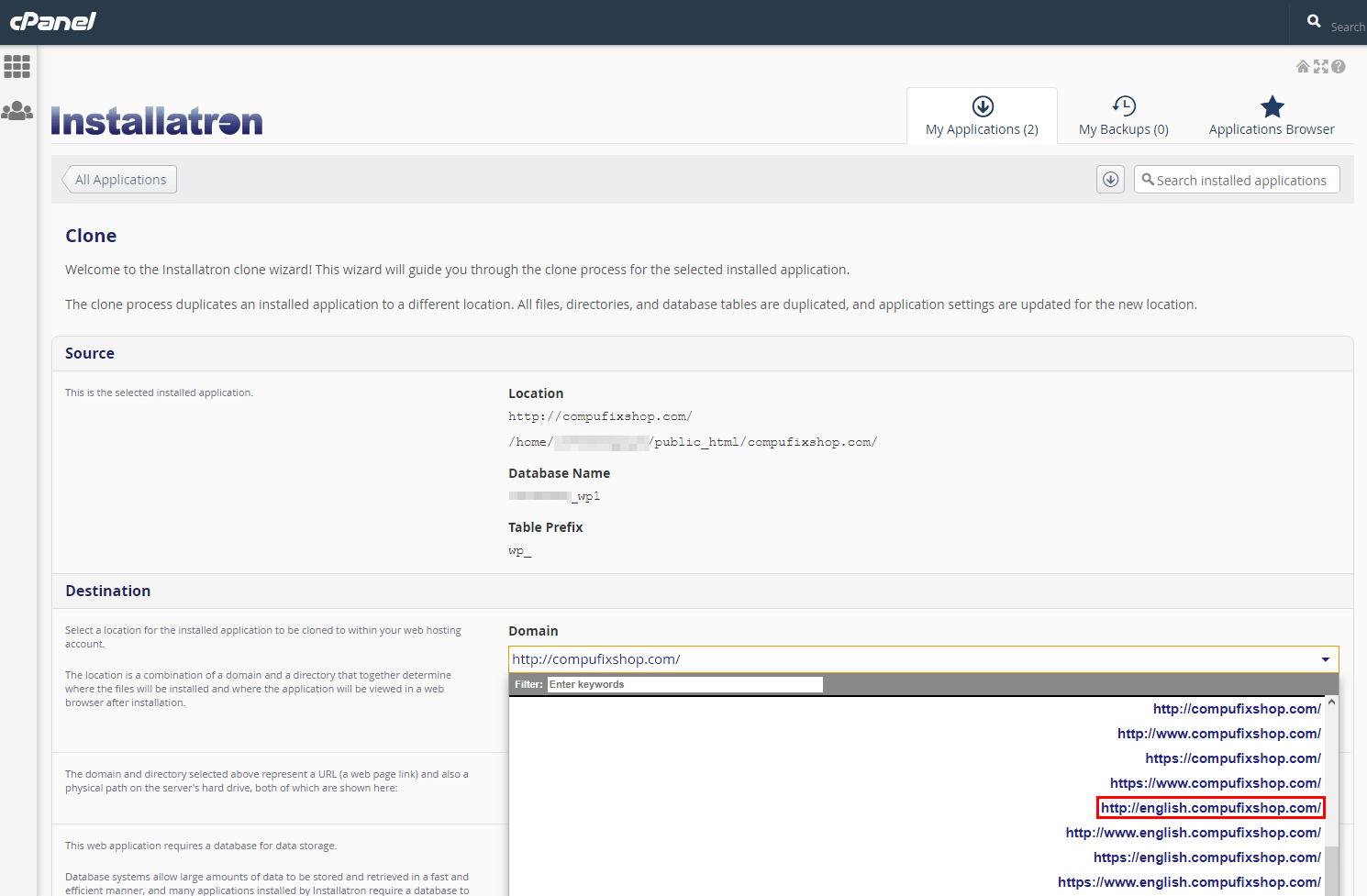Select http://english.compufixshop.com/ option
This screenshot has height=896, width=1367.
click(x=1211, y=808)
